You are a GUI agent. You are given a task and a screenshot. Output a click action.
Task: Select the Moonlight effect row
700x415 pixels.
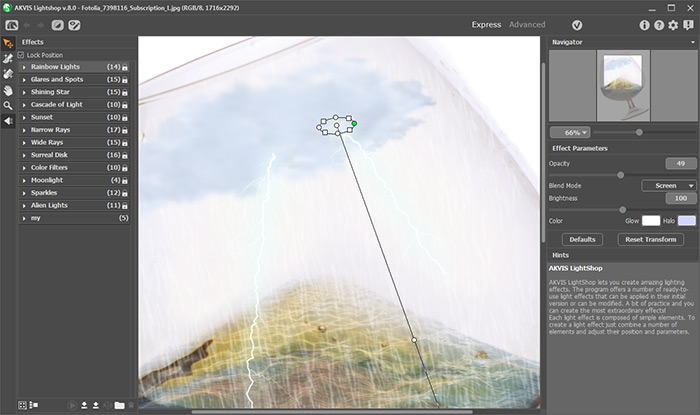pos(74,180)
